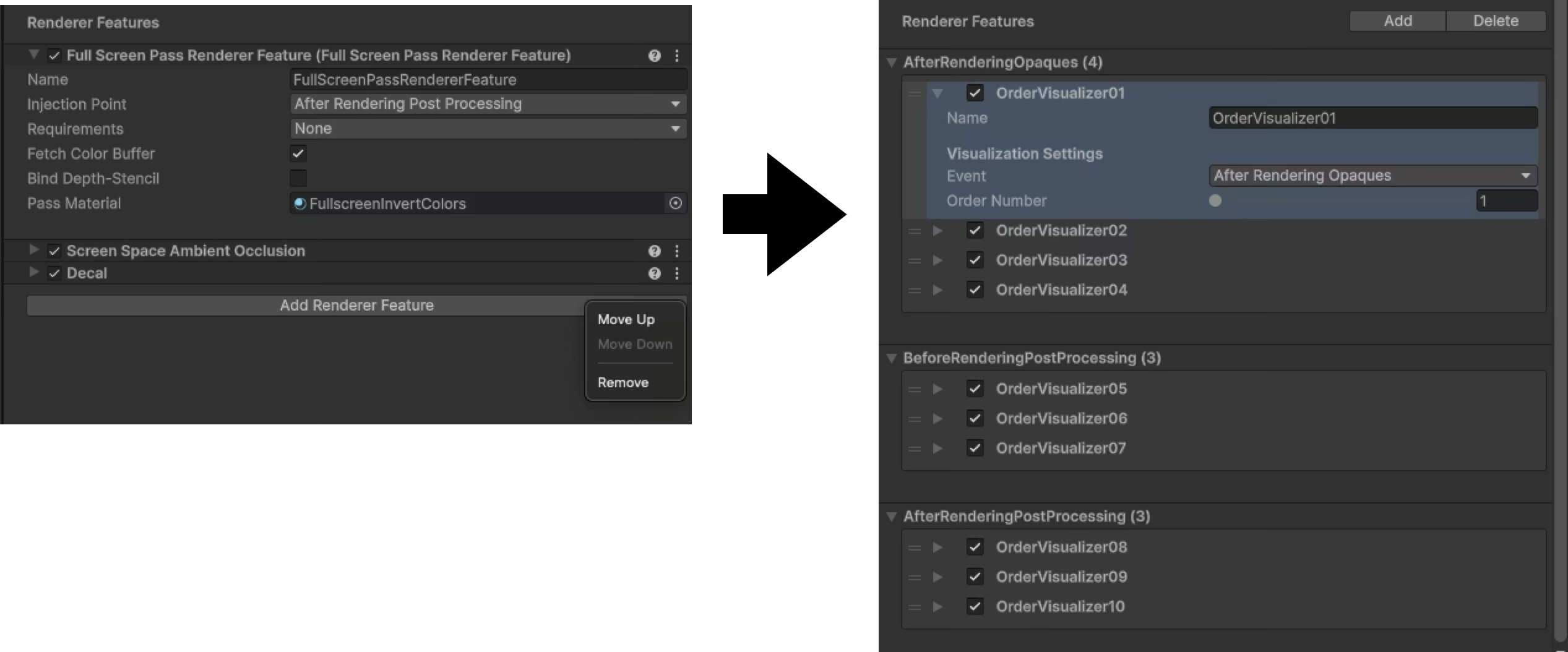Open object picker for Pass Material field
The height and width of the screenshot is (652, 1568).
pyautogui.click(x=676, y=203)
